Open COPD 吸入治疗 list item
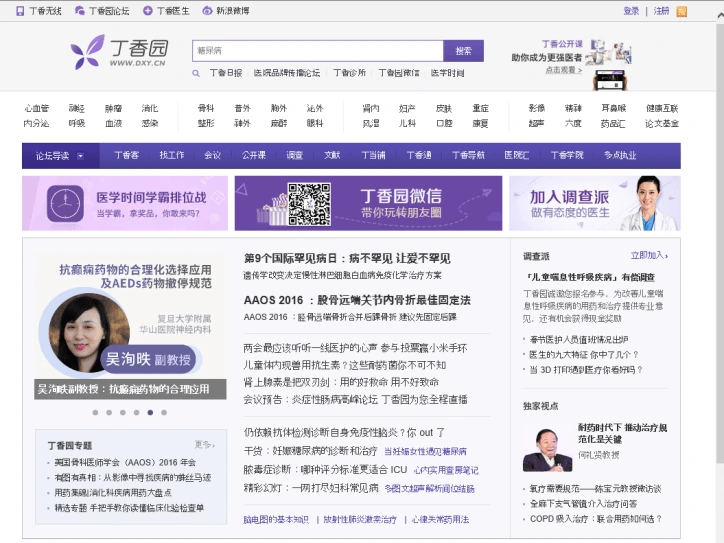 pyautogui.click(x=596, y=519)
